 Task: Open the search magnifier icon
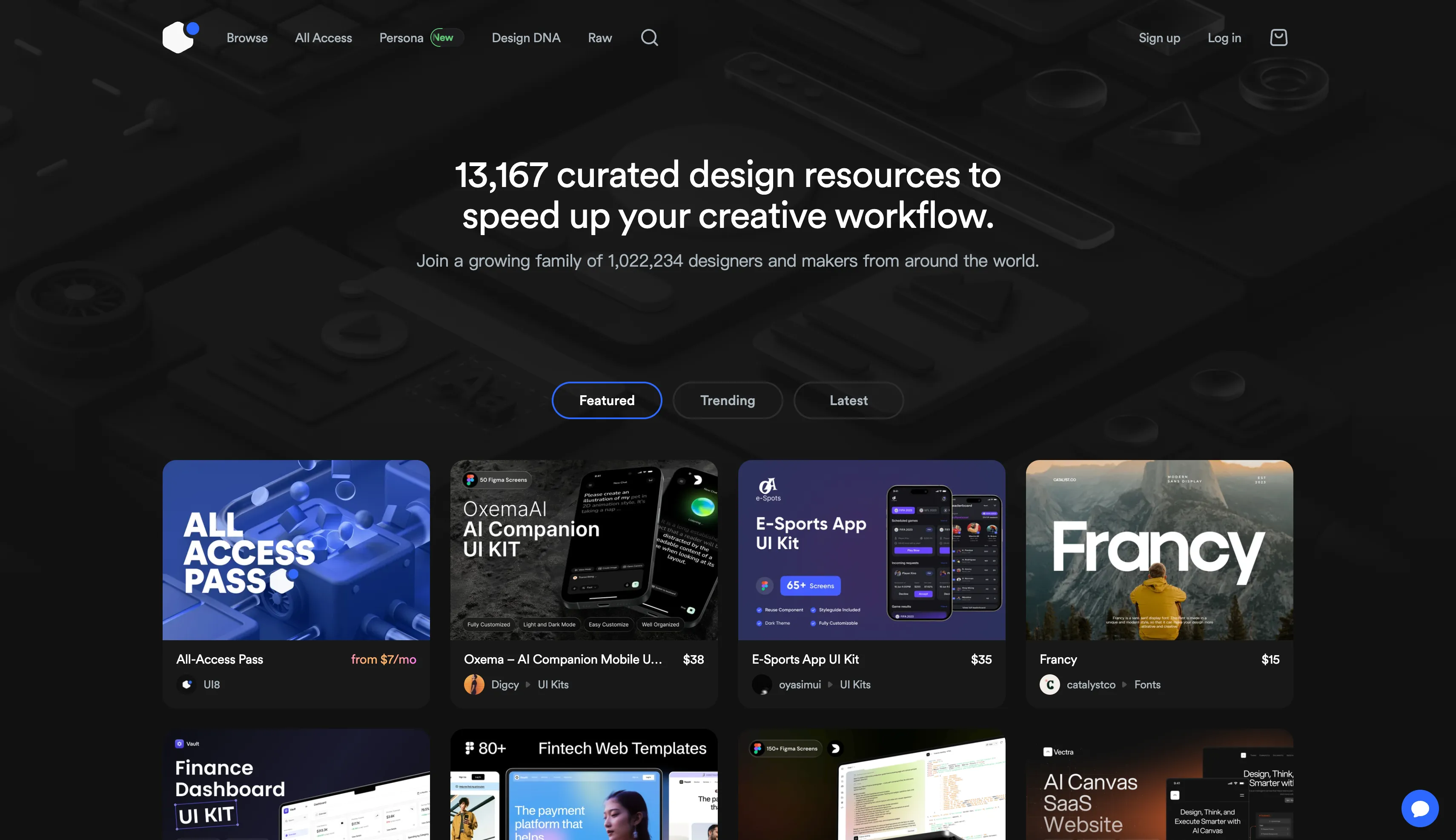click(649, 37)
